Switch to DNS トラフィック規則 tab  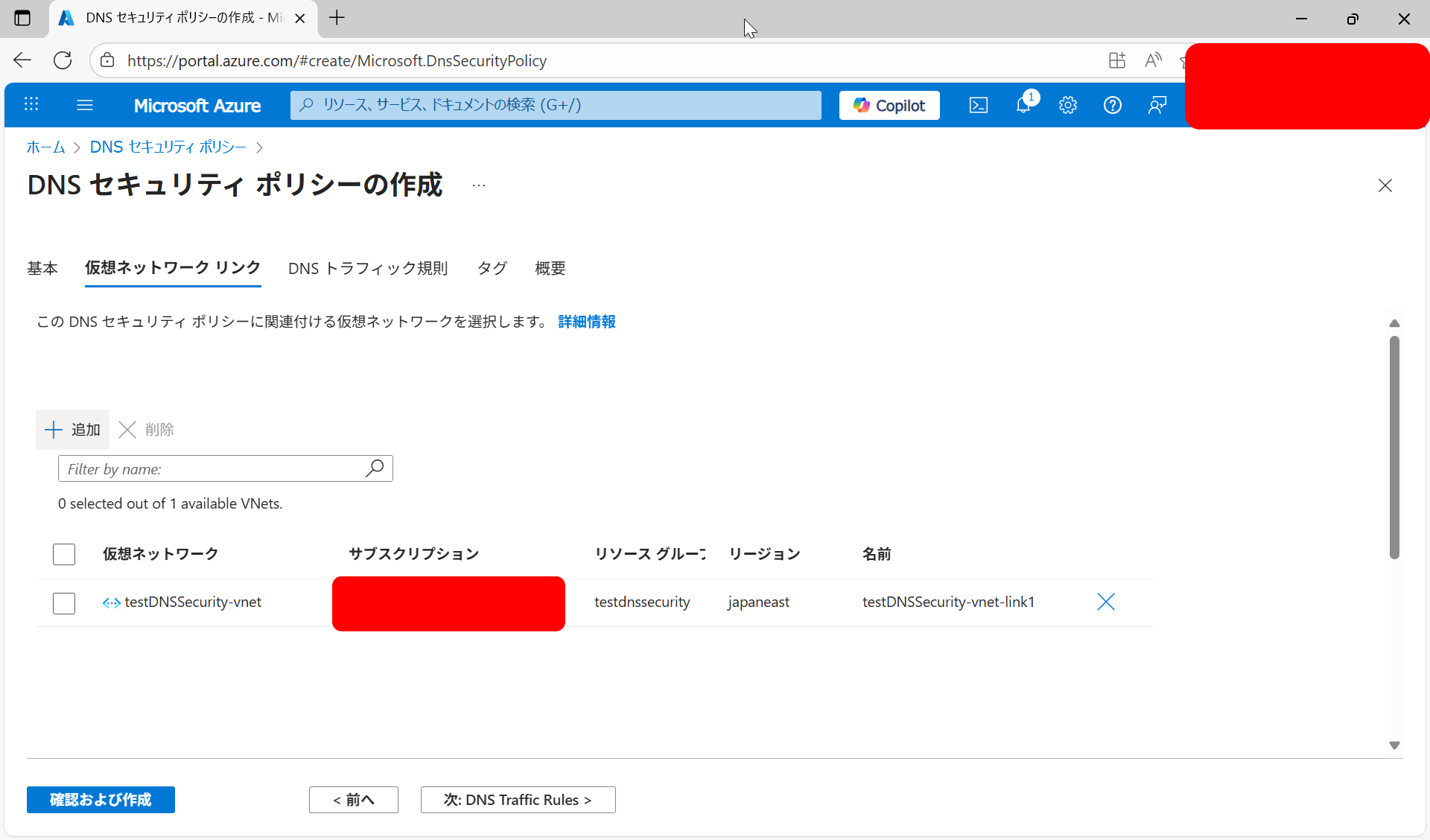pyautogui.click(x=368, y=268)
